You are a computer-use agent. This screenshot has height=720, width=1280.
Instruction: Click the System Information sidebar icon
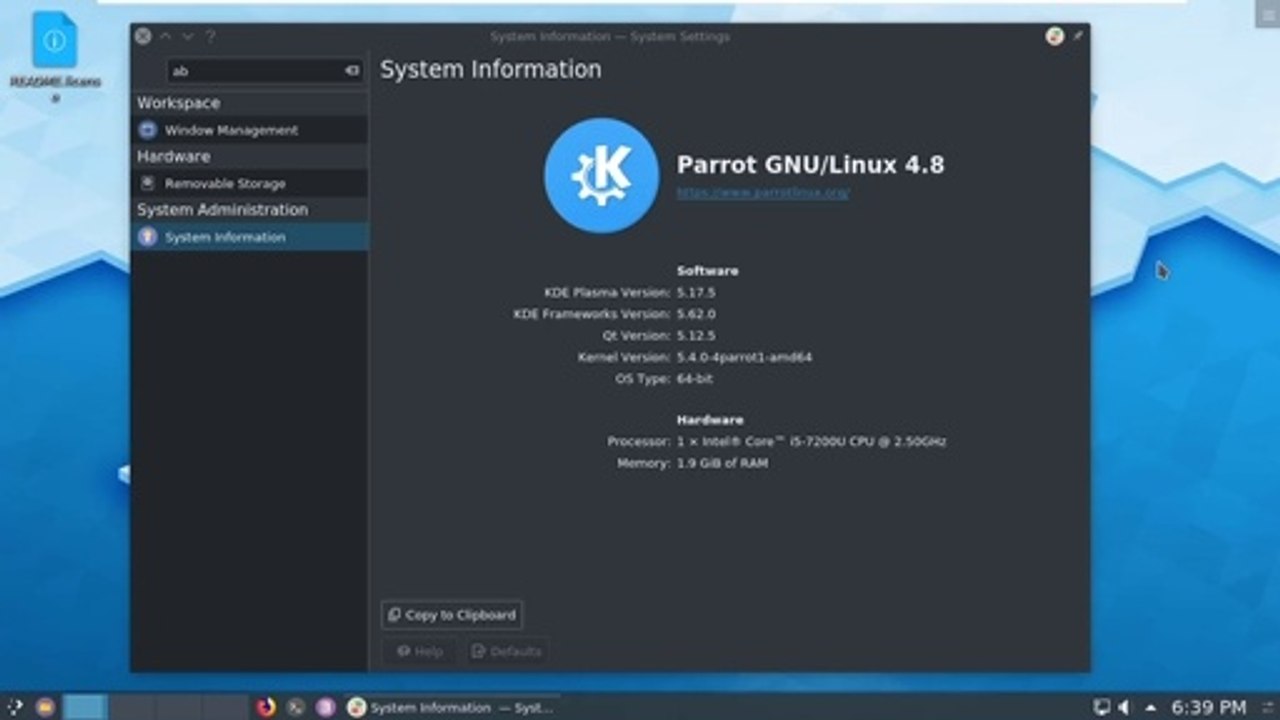pos(147,237)
